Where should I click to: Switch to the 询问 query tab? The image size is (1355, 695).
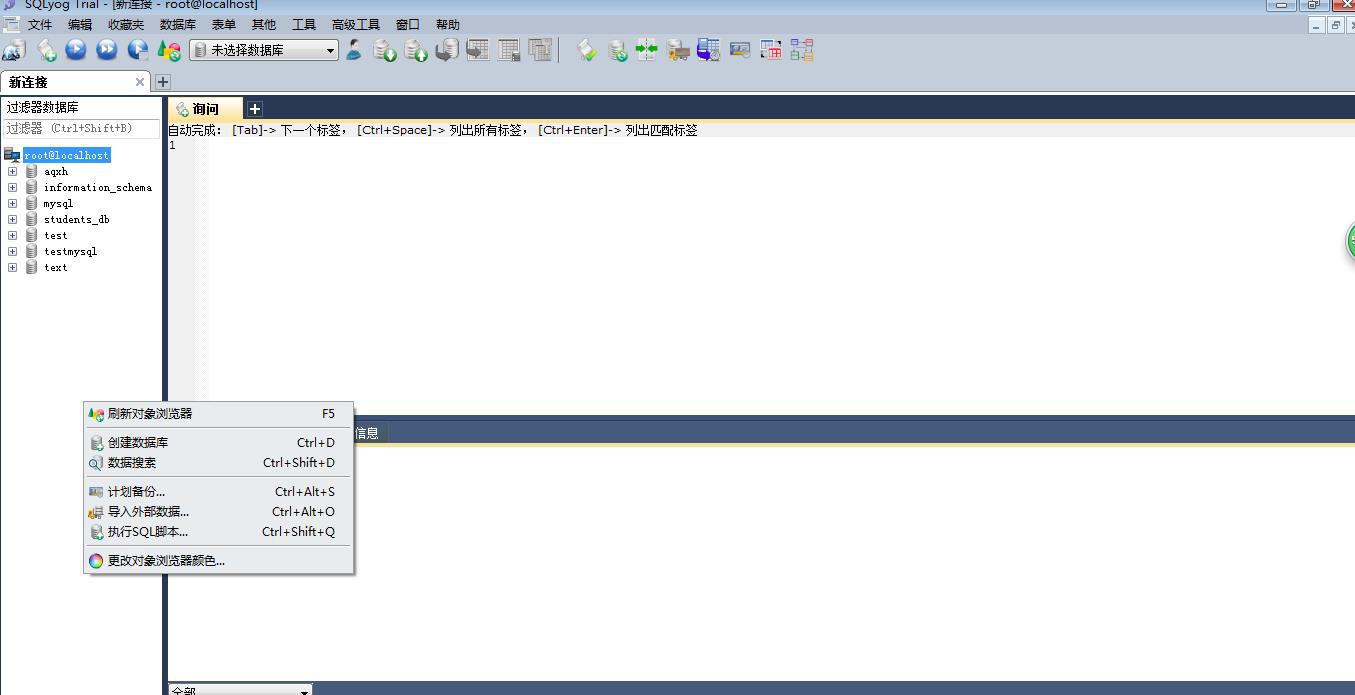pyautogui.click(x=205, y=109)
